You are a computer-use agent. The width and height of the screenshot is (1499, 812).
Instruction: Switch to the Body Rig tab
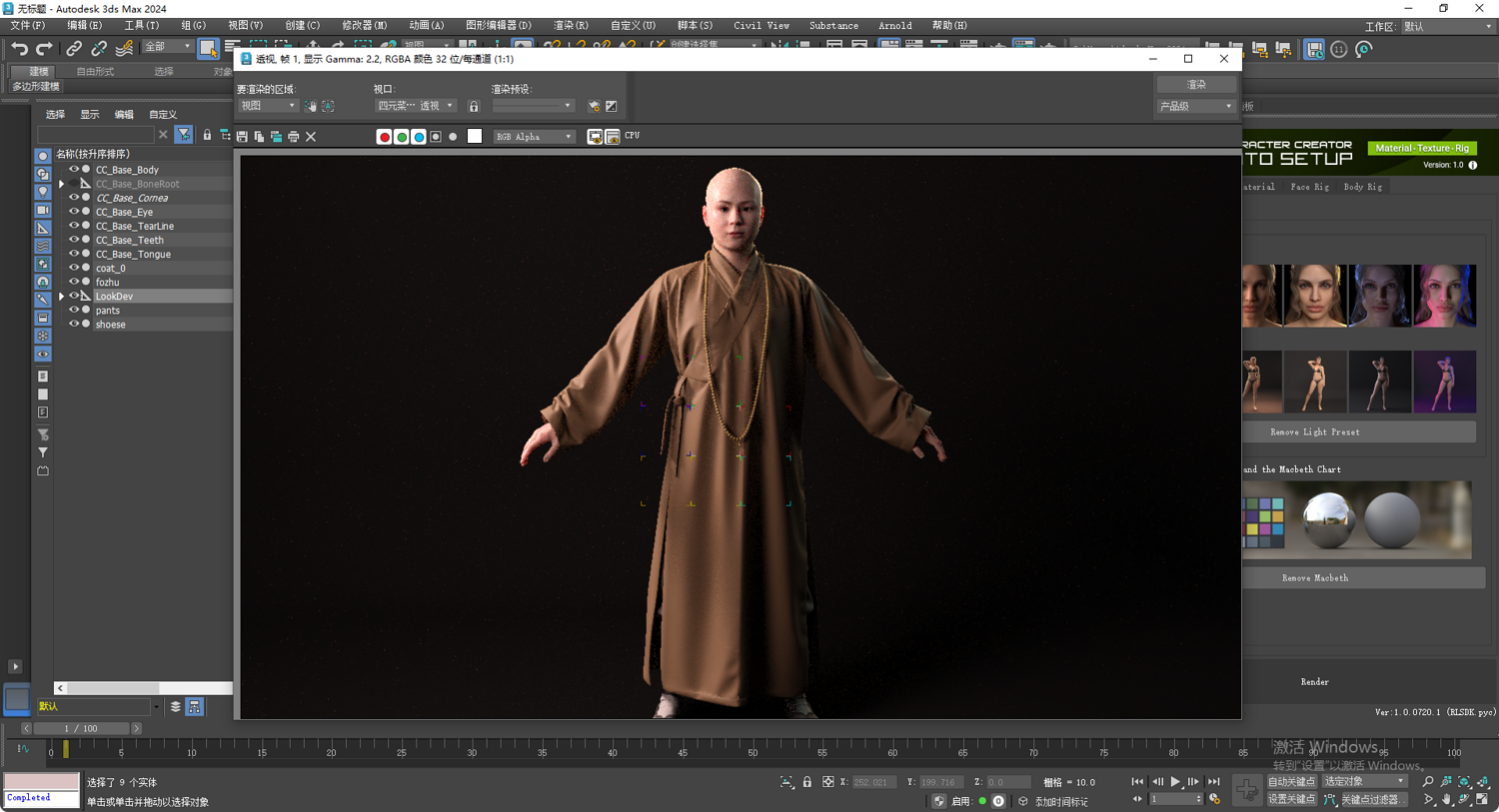(1363, 187)
